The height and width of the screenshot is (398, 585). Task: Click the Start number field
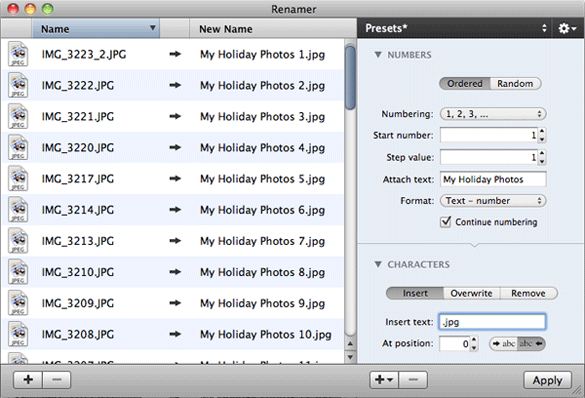(x=489, y=135)
